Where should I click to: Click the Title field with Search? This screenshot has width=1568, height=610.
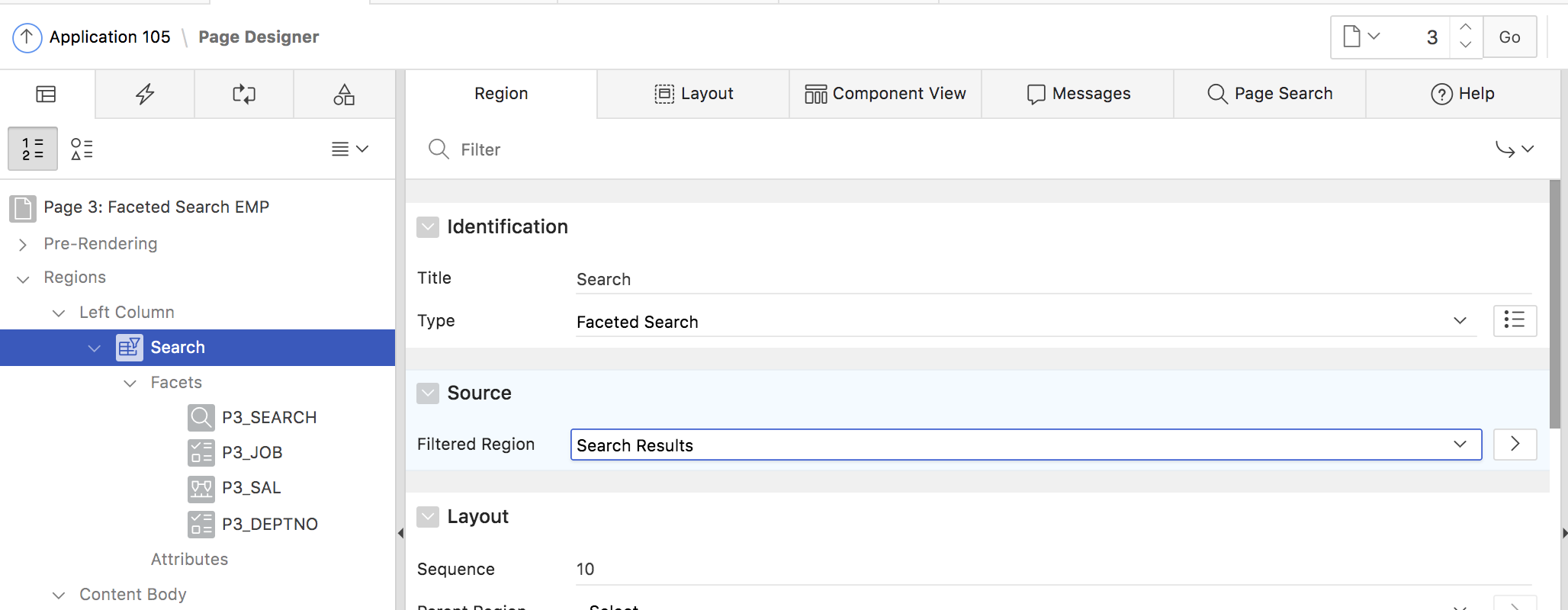1053,279
